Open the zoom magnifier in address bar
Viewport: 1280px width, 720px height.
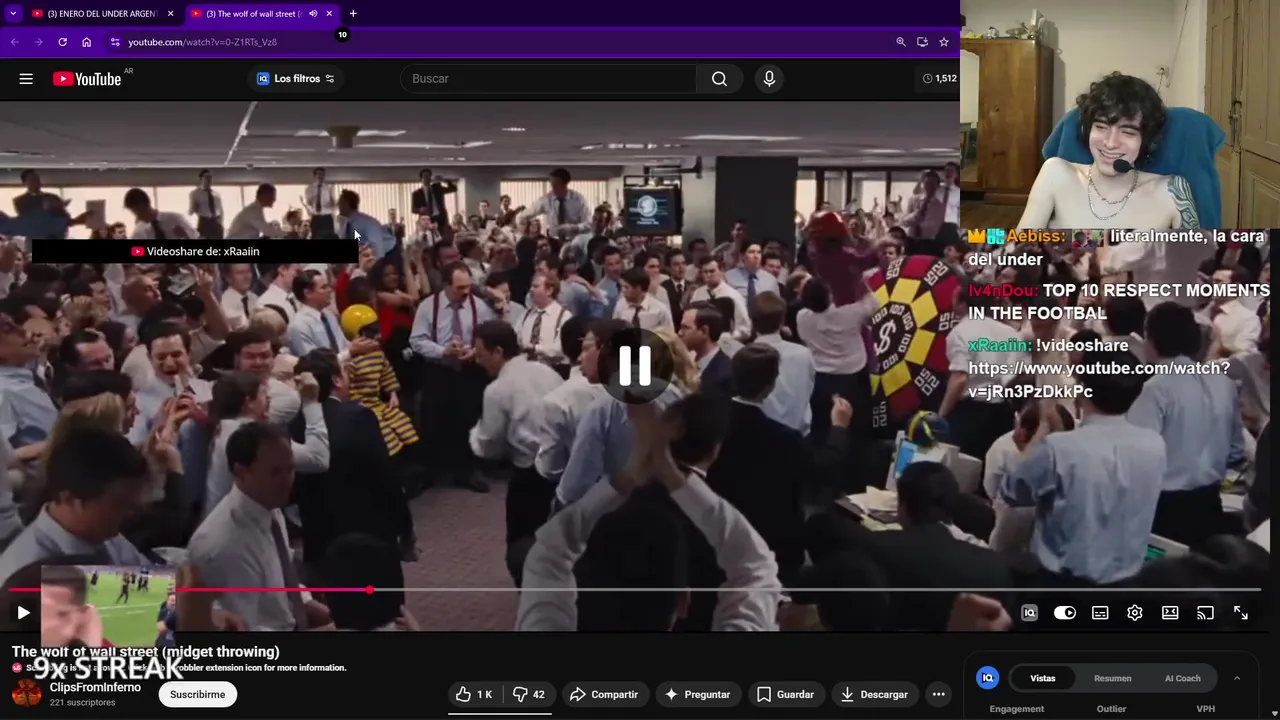click(901, 42)
